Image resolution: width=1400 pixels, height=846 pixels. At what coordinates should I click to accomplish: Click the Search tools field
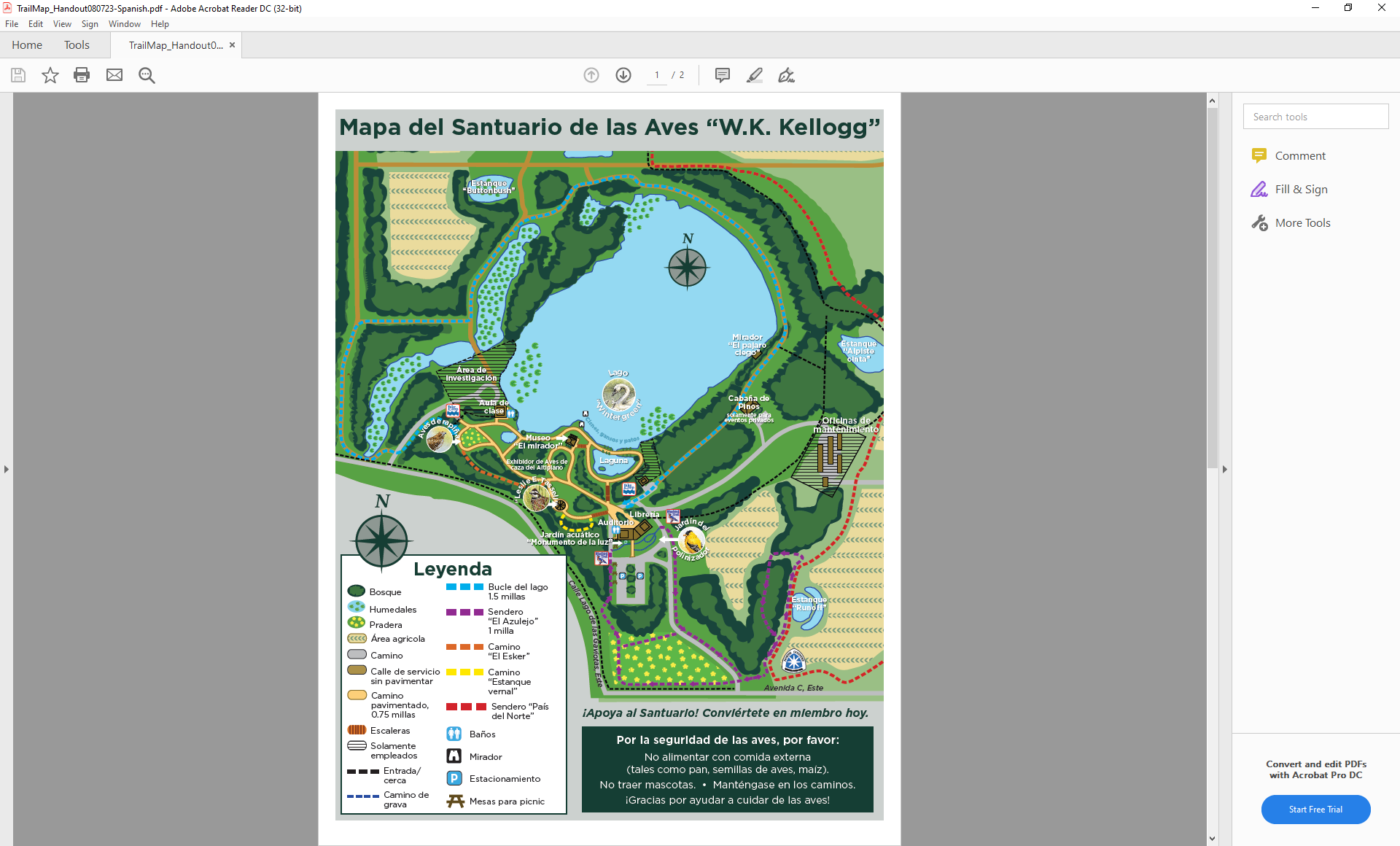[x=1315, y=117]
